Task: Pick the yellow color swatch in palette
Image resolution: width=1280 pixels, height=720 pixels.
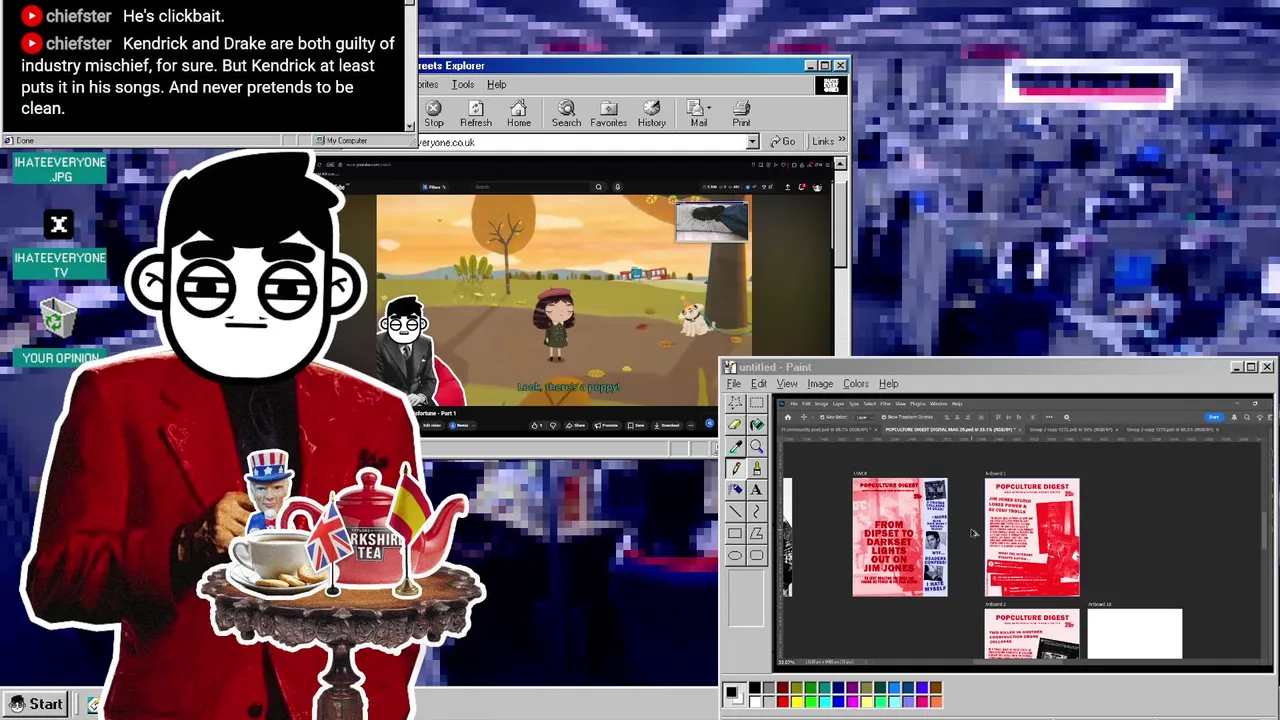Action: (x=797, y=702)
